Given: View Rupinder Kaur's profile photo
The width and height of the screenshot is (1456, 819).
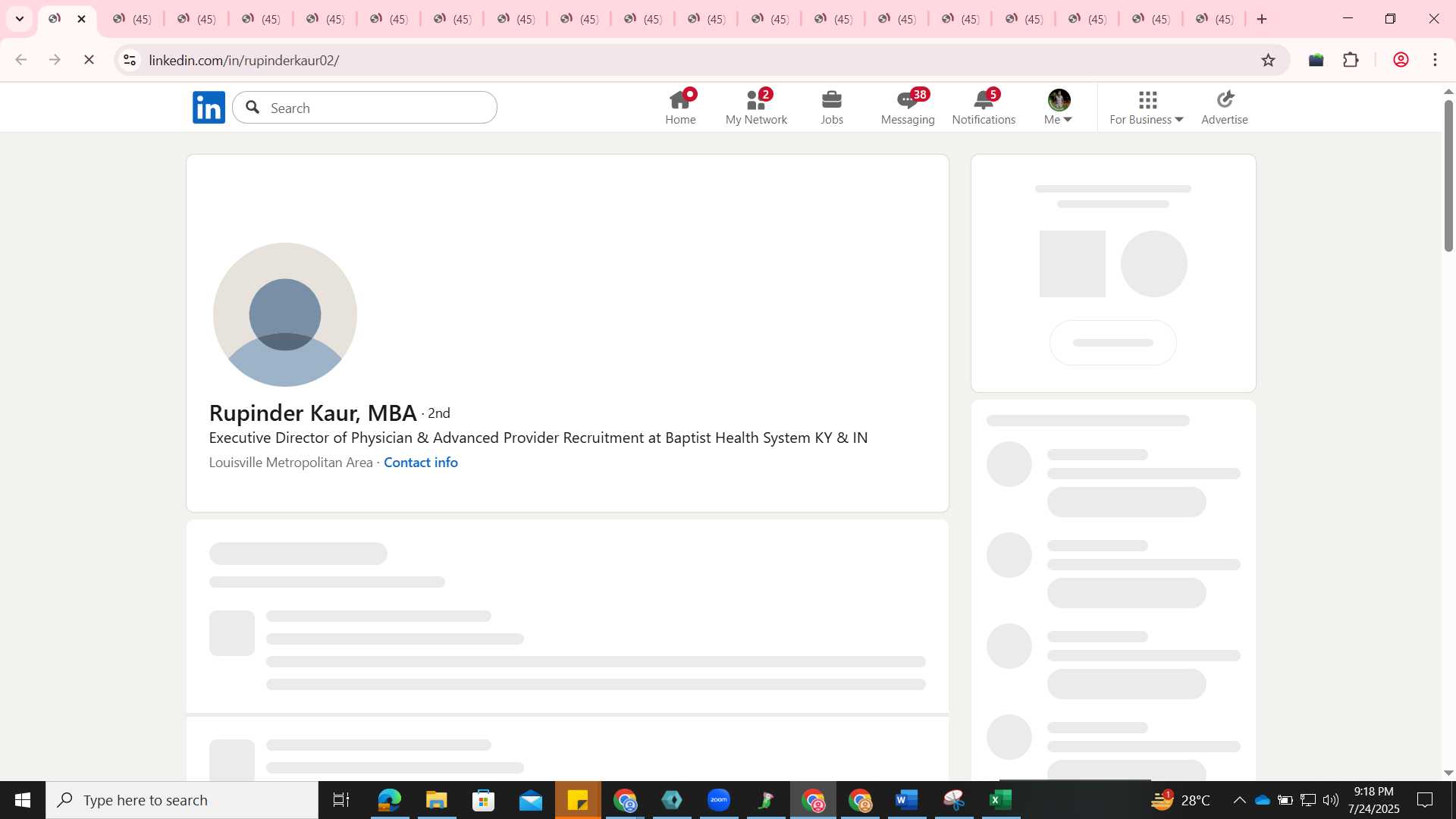Looking at the screenshot, I should click(285, 315).
